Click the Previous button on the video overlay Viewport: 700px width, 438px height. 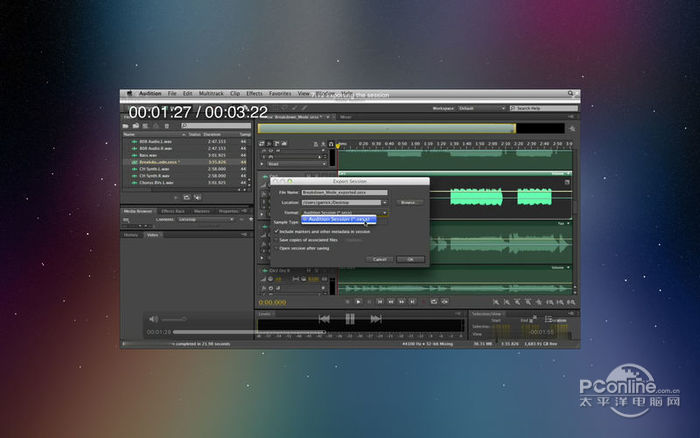(325, 319)
